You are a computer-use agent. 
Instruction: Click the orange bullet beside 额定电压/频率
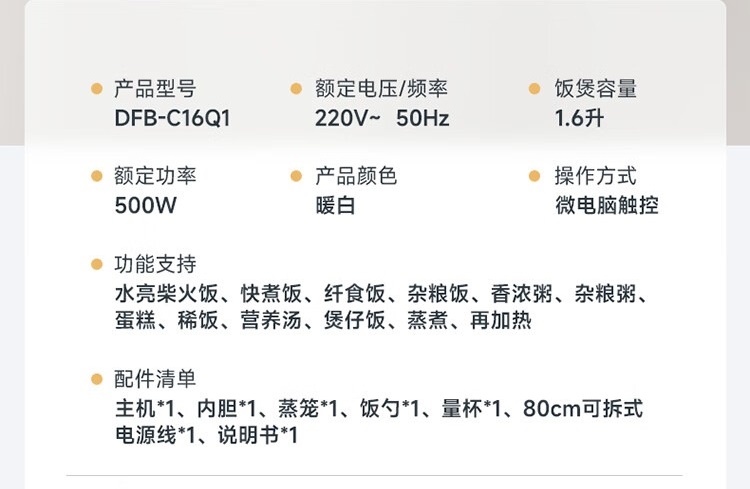pyautogui.click(x=296, y=89)
